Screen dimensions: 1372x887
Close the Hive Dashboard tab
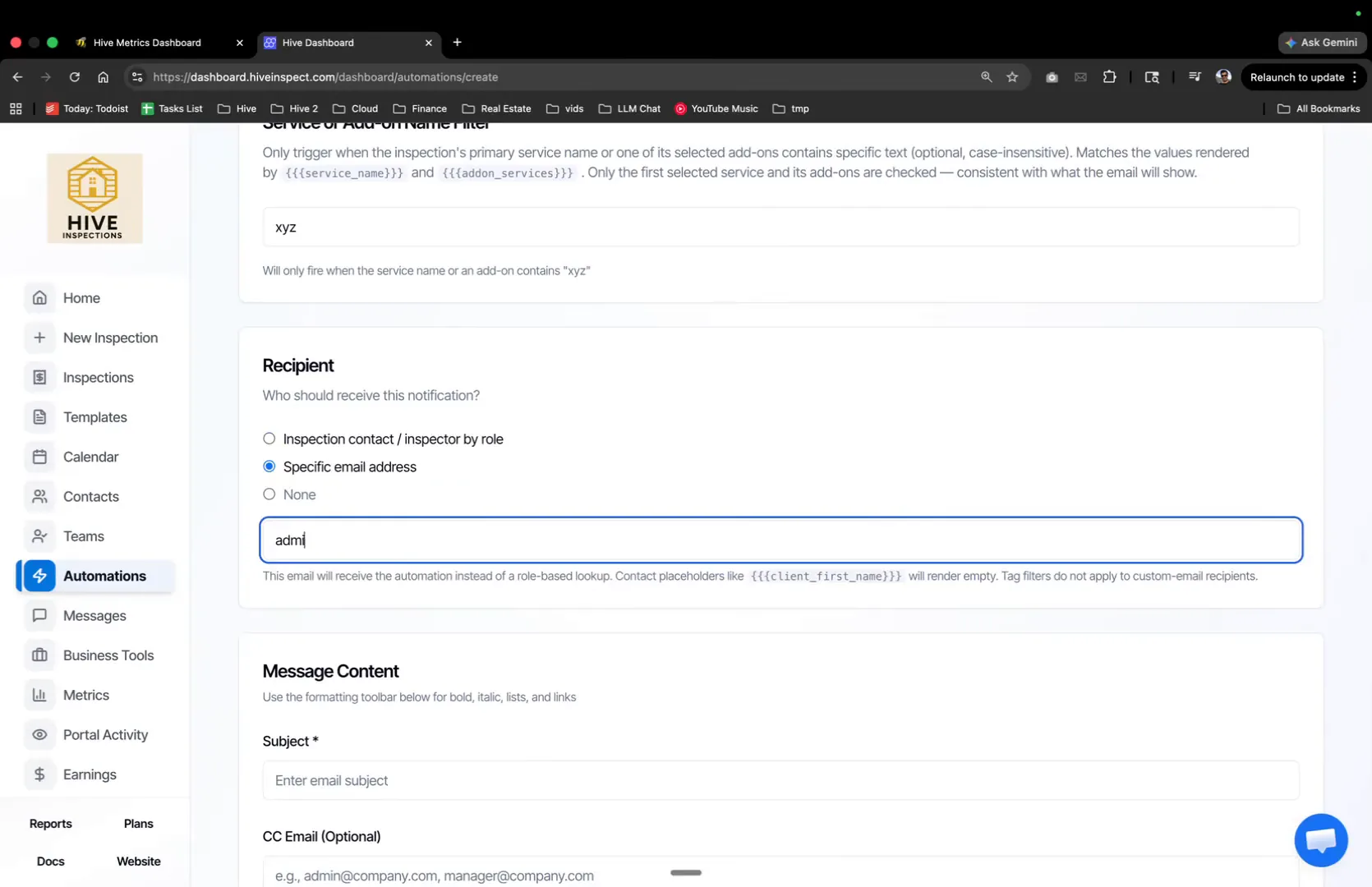pos(429,43)
